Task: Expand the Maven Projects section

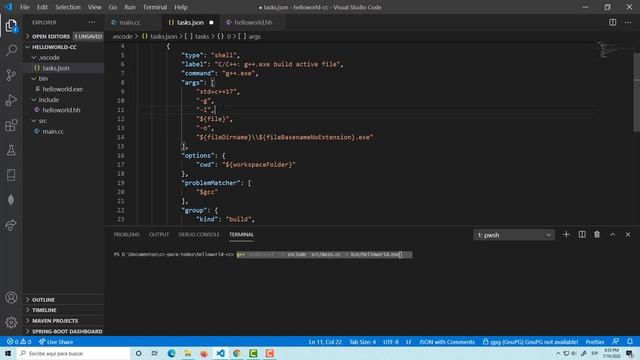Action: (x=64, y=321)
